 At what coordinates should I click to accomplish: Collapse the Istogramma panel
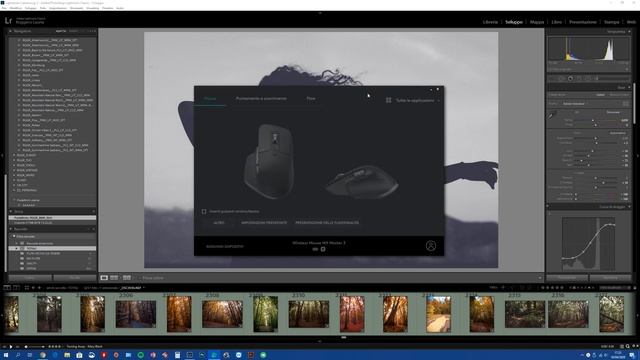coord(629,31)
